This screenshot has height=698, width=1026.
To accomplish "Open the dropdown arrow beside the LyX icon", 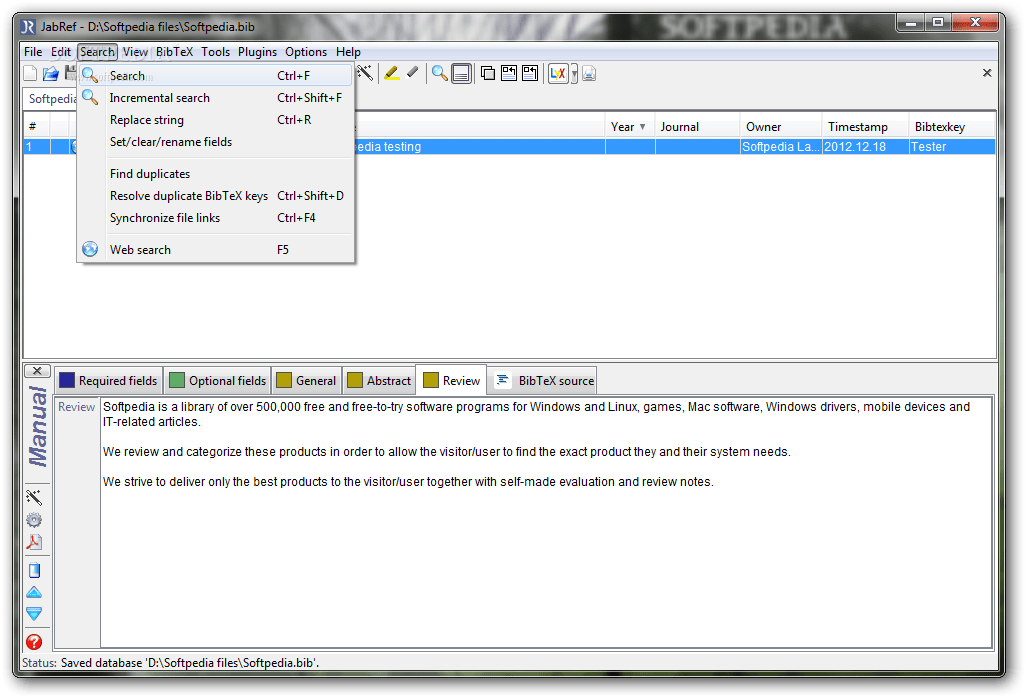I will click(x=574, y=74).
